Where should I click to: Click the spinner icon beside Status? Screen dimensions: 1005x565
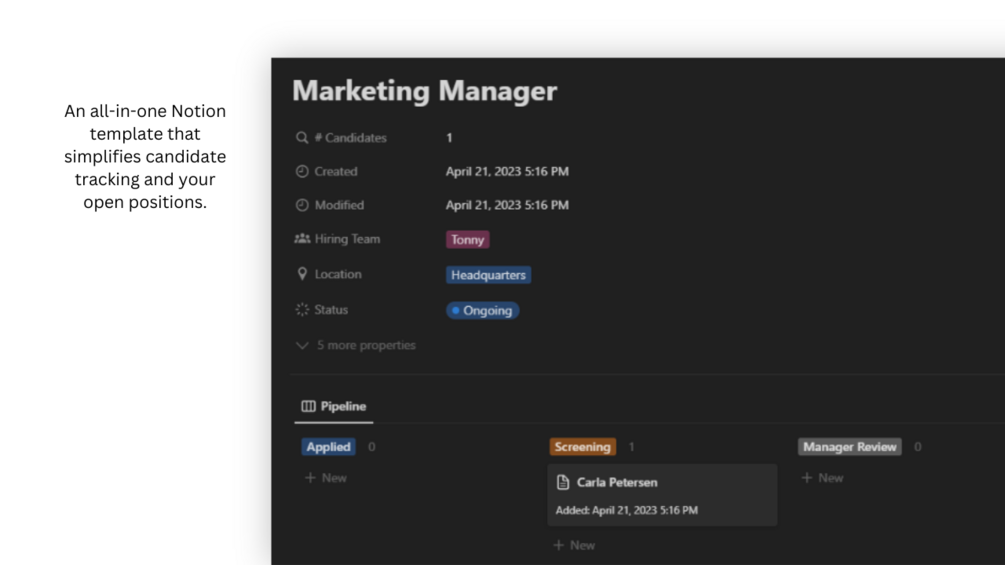[302, 310]
